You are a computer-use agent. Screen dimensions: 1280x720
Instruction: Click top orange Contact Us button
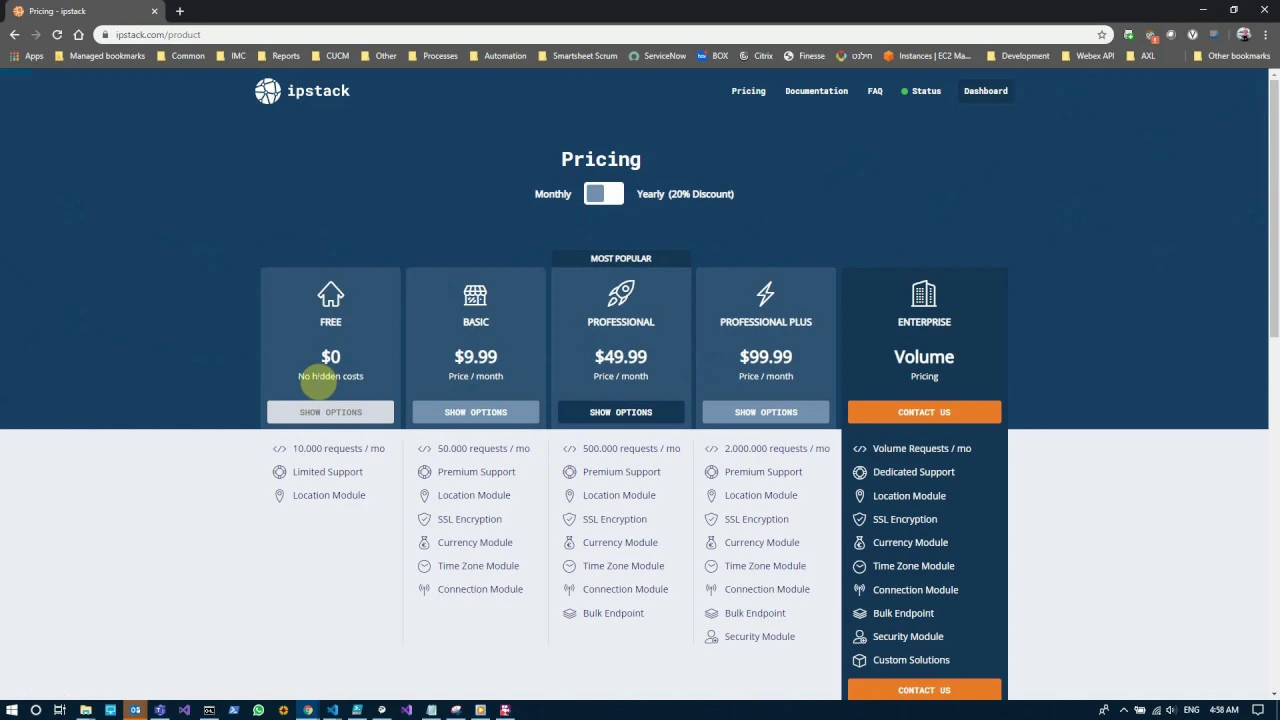924,412
